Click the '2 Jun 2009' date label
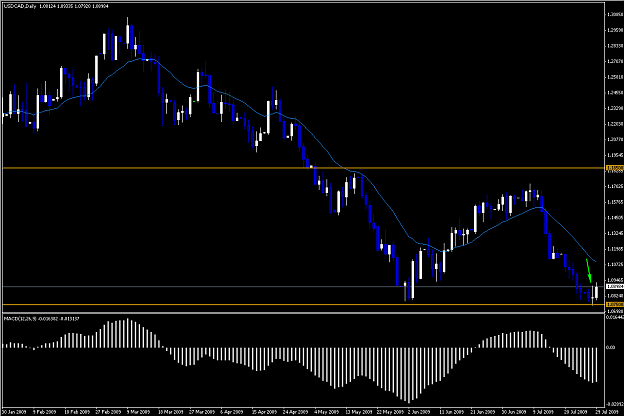The image size is (625, 417). coord(419,412)
